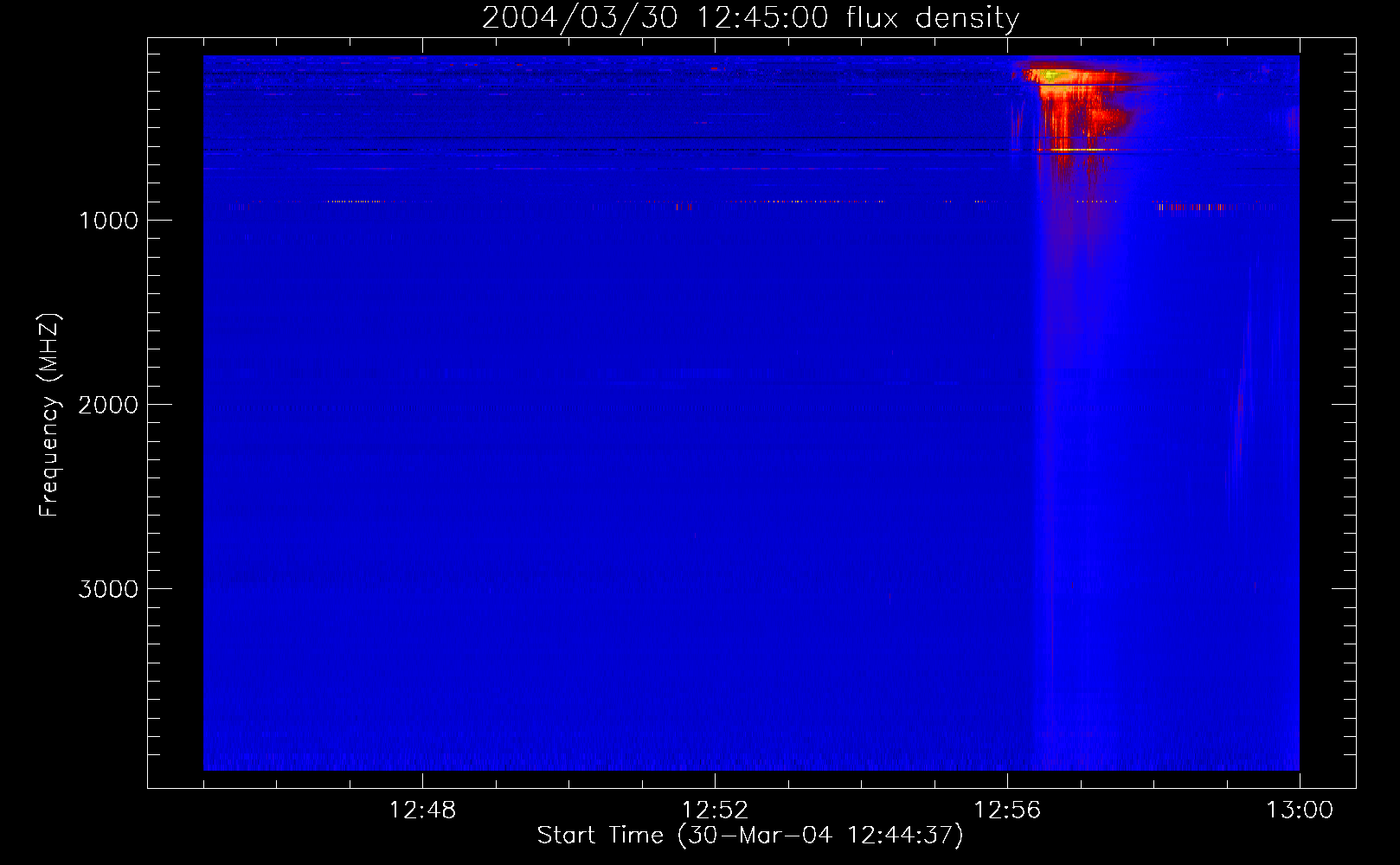This screenshot has height=865, width=1400.
Task: Click the 3000 frequency tick label
Action: point(108,589)
